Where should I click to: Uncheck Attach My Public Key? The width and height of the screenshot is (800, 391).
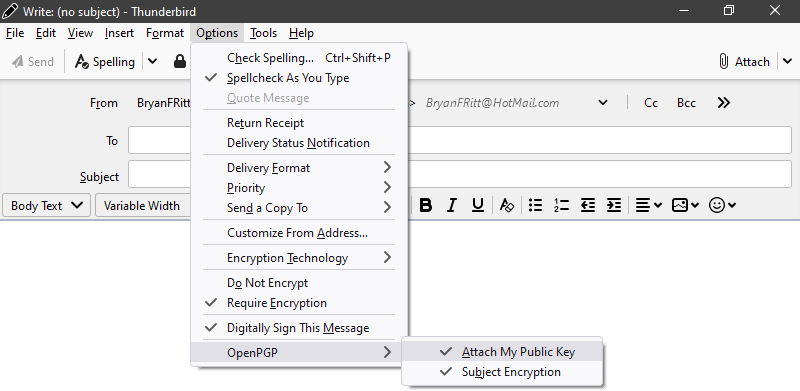coord(502,352)
